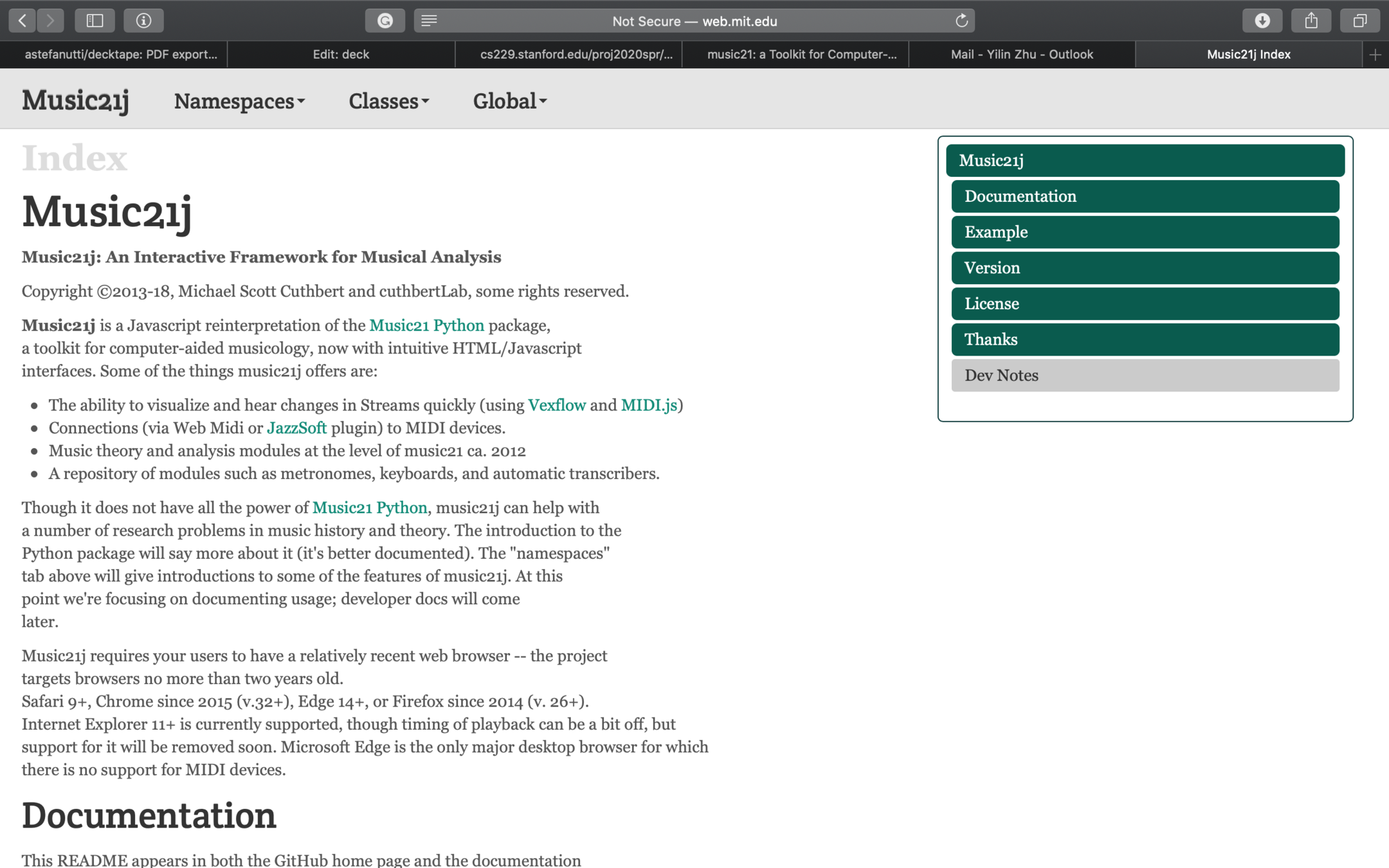Toggle the Safari sidebar icon

tap(95, 21)
